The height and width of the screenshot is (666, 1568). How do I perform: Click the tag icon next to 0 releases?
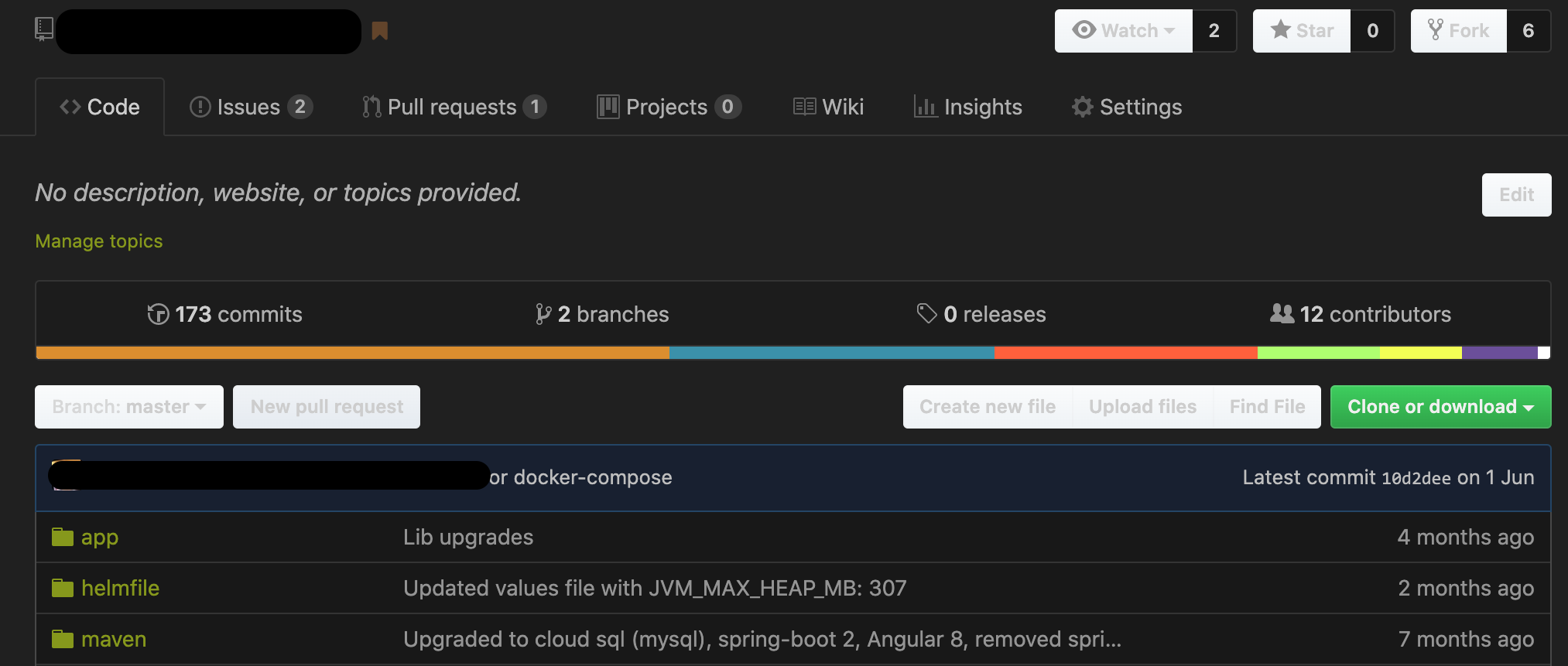pyautogui.click(x=926, y=314)
